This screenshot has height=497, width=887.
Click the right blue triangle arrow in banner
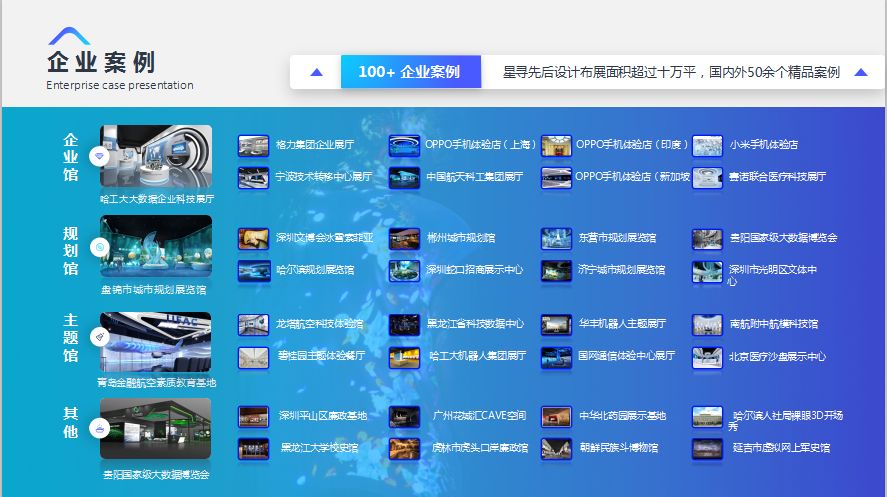tap(861, 72)
